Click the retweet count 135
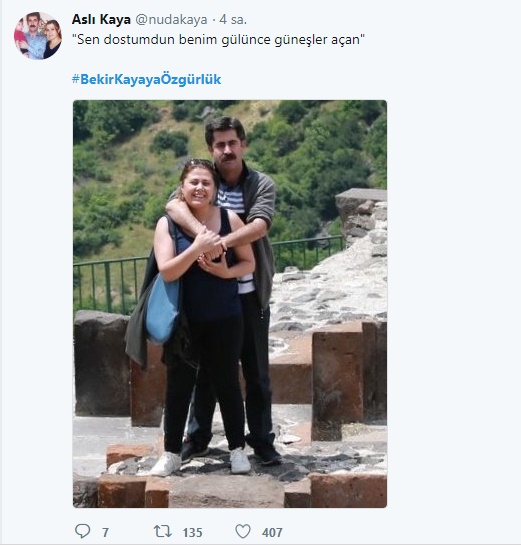Image resolution: width=521 pixels, height=545 pixels. coord(193,532)
